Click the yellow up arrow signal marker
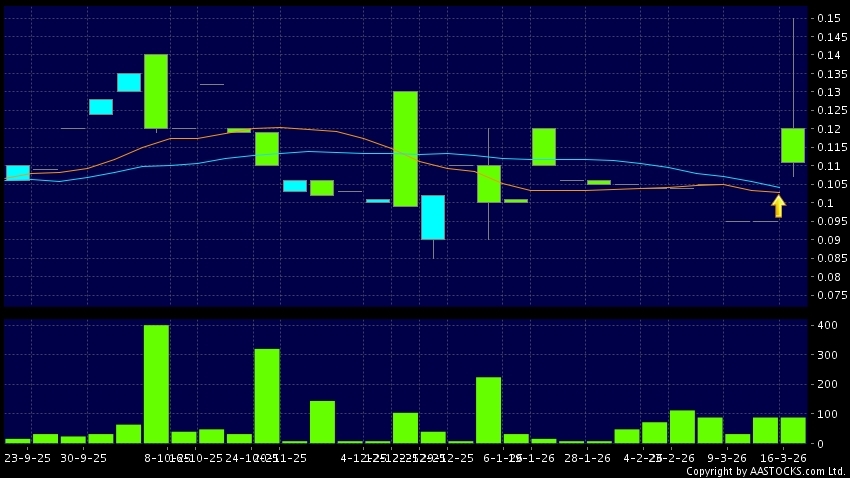 tap(778, 206)
